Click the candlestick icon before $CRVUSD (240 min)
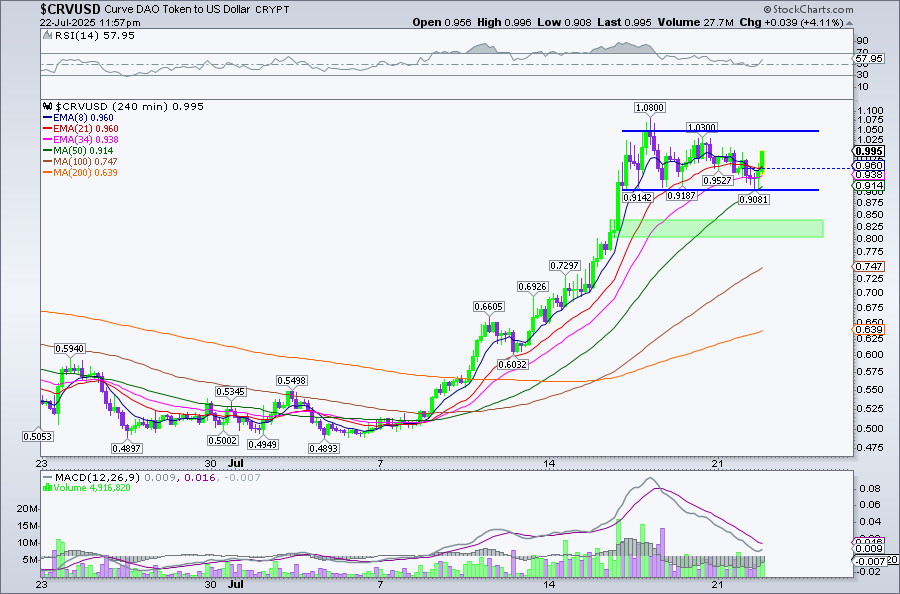900x594 pixels. (x=48, y=107)
